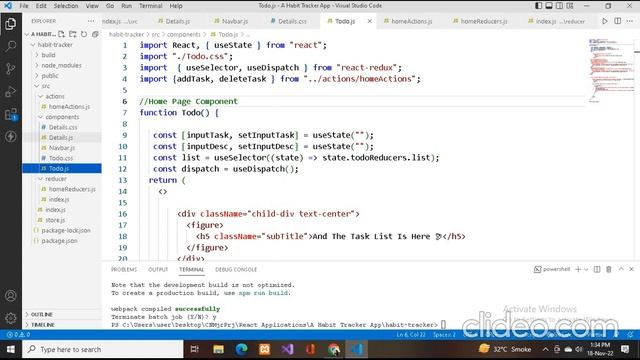Toggle secondary side bar layout icon
Image resolution: width=640 pixels, height=360 pixels.
[x=560, y=6]
